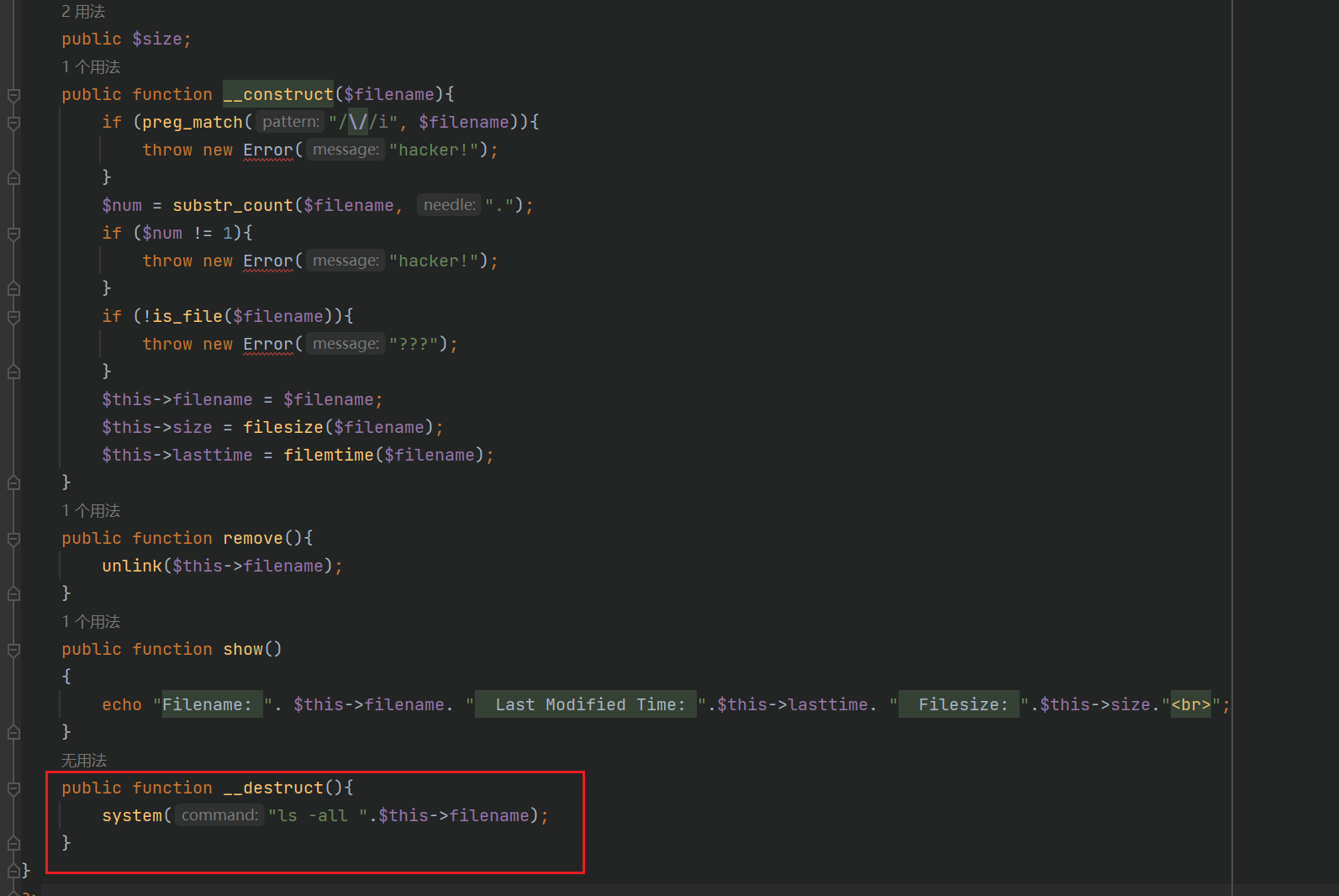The width and height of the screenshot is (1339, 896).
Task: Click the $num variable assignment
Action: tap(122, 206)
